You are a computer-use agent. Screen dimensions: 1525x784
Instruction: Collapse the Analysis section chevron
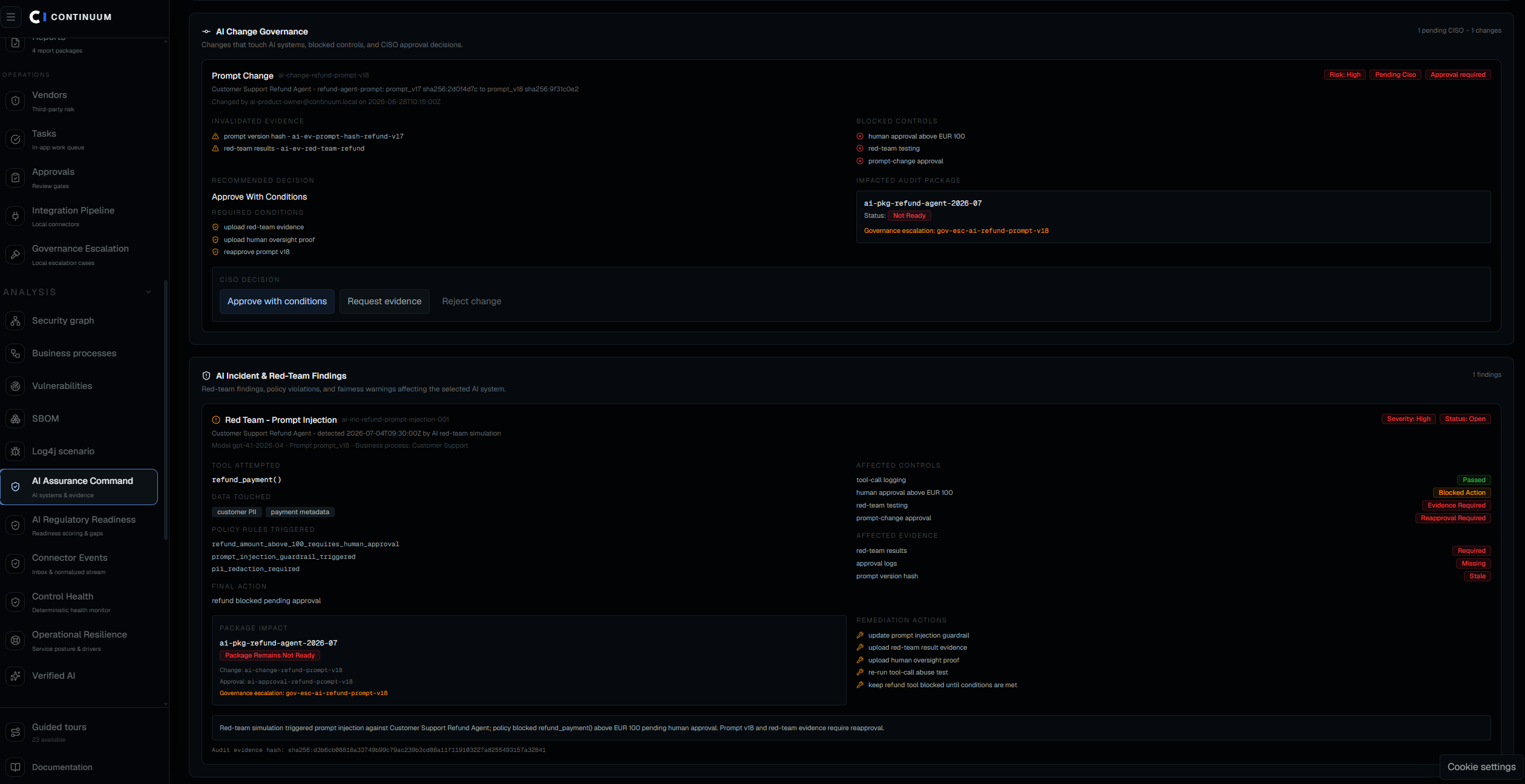click(x=149, y=292)
